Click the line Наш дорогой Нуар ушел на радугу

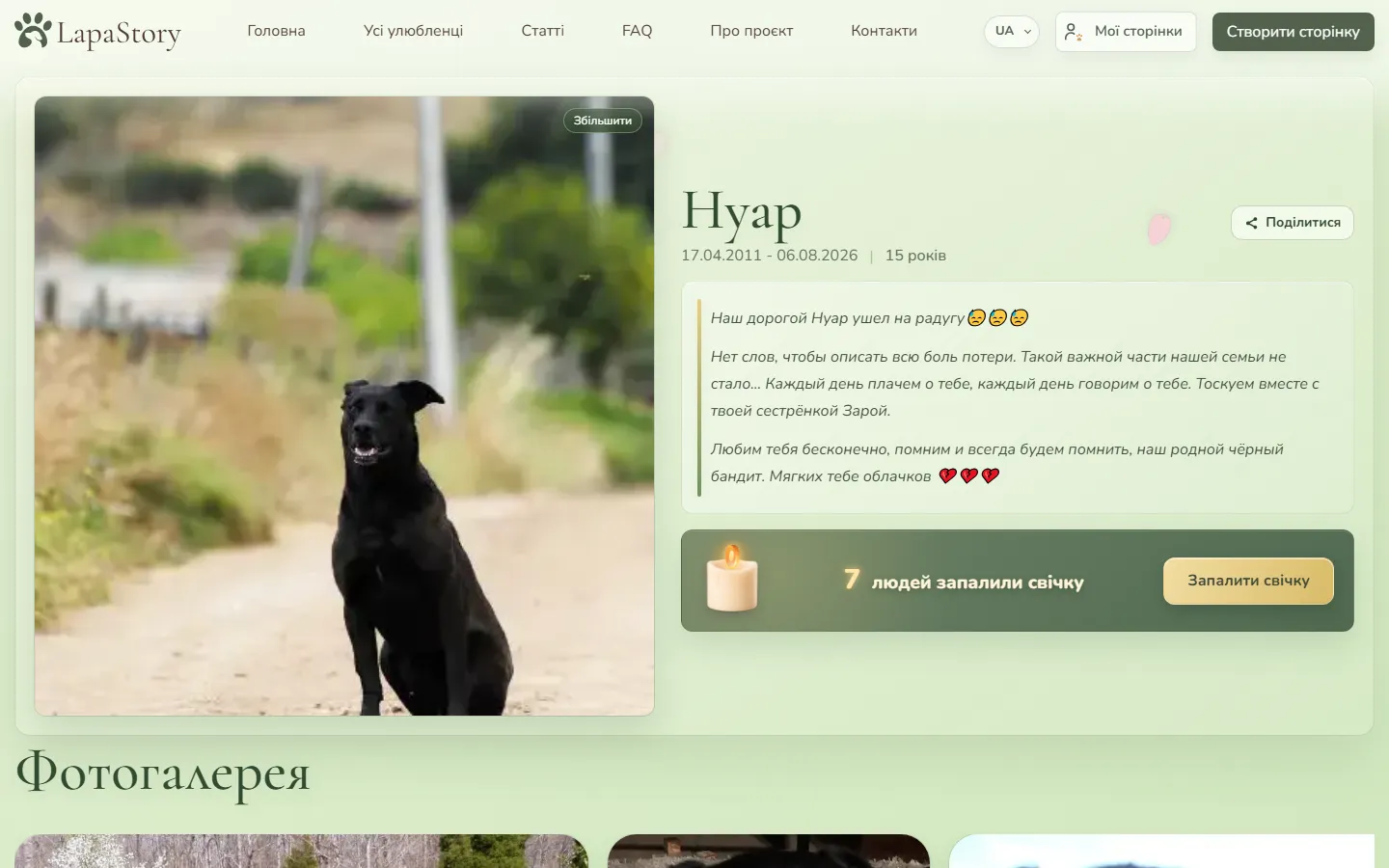pos(870,318)
